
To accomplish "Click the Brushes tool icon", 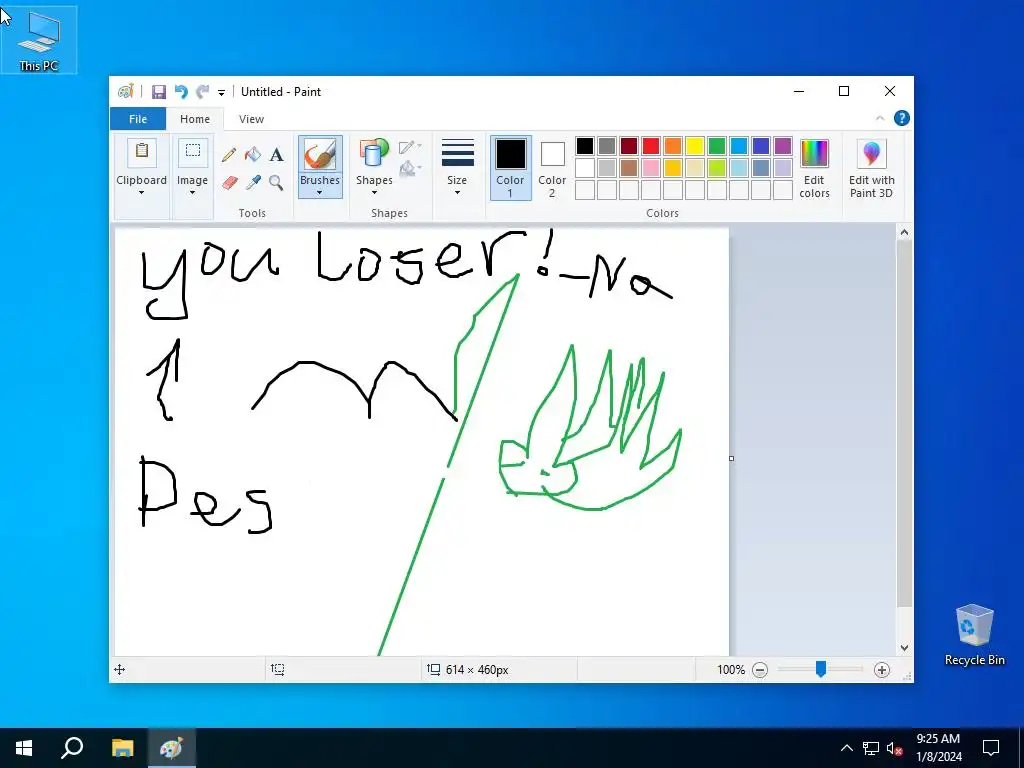I will [320, 155].
